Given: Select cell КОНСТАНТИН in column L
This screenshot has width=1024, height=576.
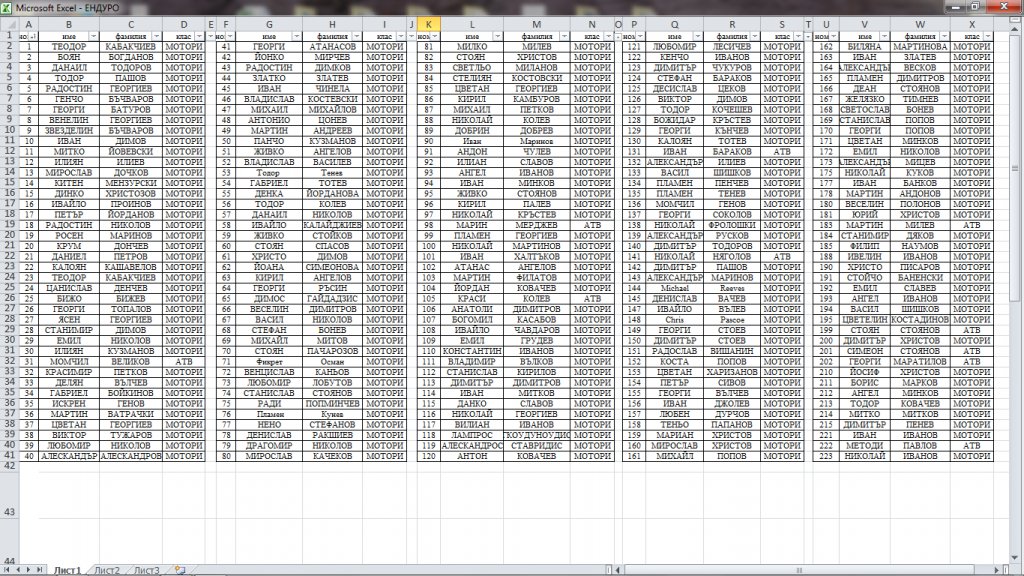Looking at the screenshot, I should pyautogui.click(x=472, y=351).
